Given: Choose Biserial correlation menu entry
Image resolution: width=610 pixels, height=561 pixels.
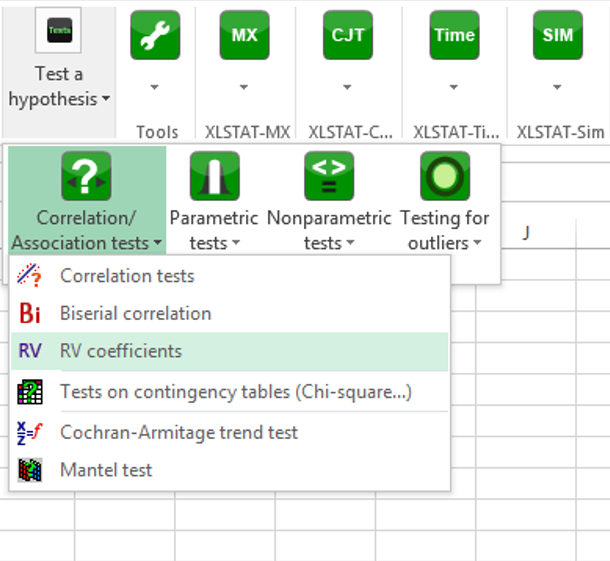Looking at the screenshot, I should coord(230,313).
